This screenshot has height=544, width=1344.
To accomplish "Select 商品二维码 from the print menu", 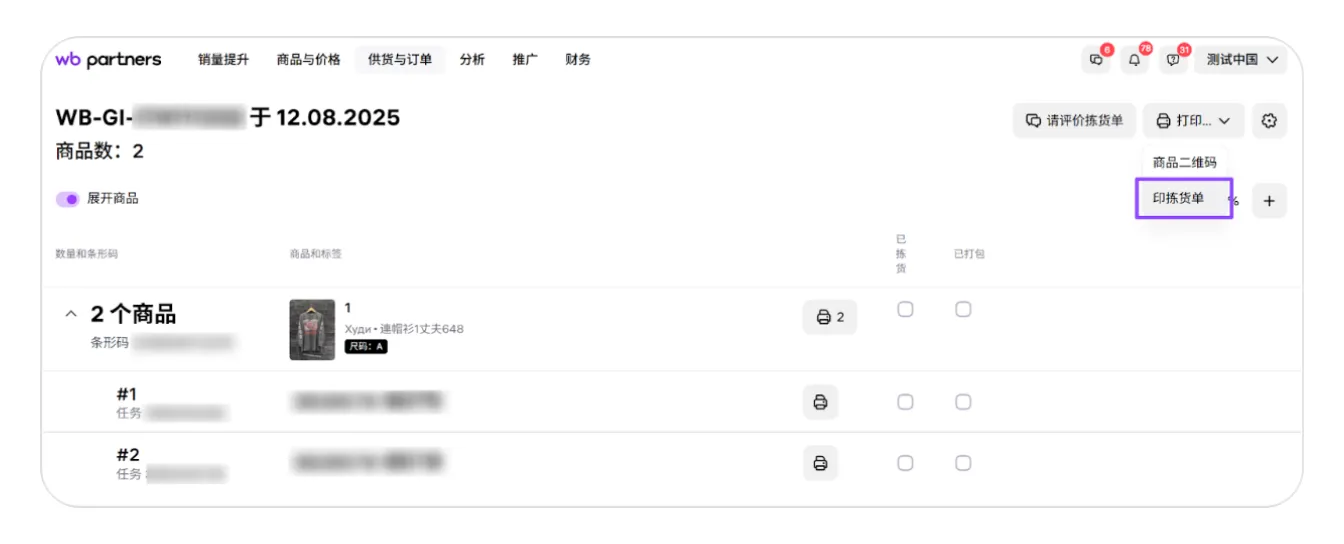I will tap(1184, 163).
